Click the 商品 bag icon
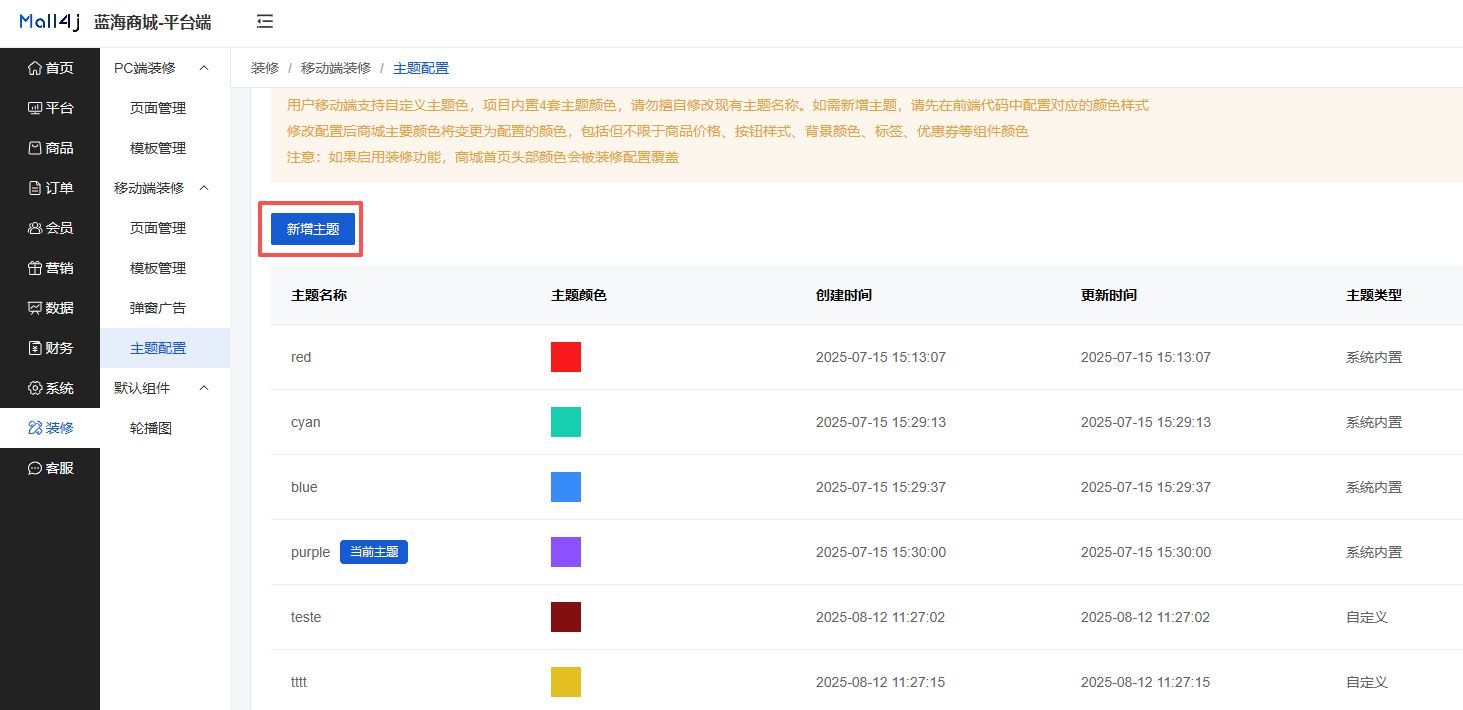This screenshot has width=1463, height=710. (35, 148)
